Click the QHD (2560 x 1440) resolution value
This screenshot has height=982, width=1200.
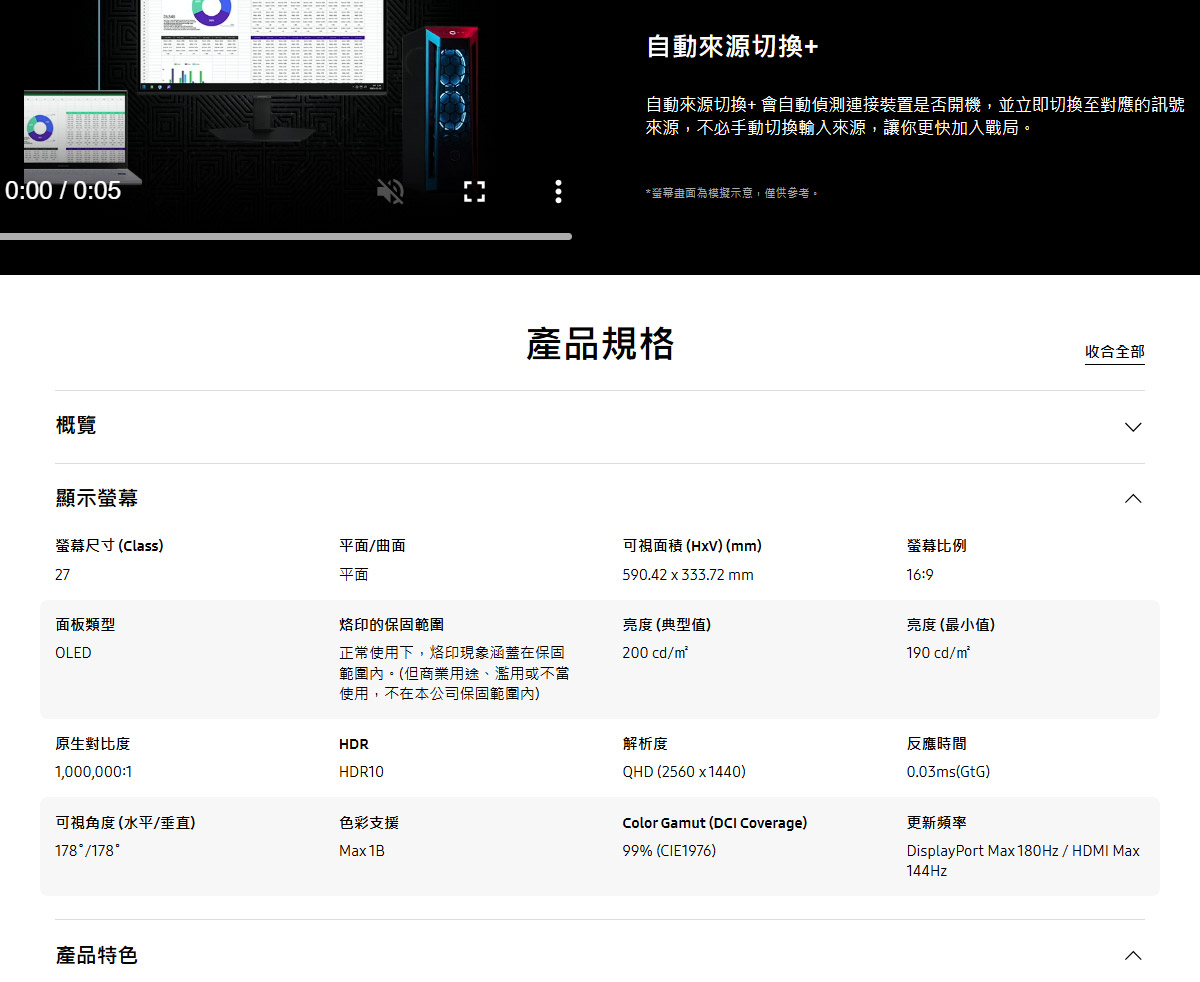pyautogui.click(x=684, y=772)
